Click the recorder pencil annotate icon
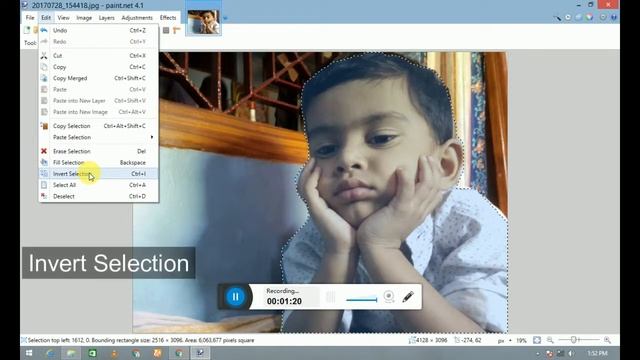Image resolution: width=640 pixels, height=360 pixels. (x=408, y=297)
